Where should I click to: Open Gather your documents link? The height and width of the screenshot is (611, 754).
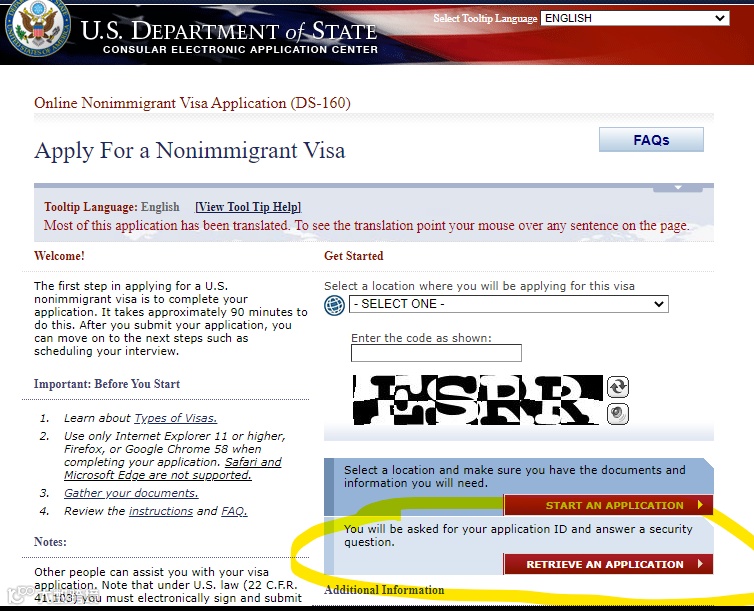point(131,493)
